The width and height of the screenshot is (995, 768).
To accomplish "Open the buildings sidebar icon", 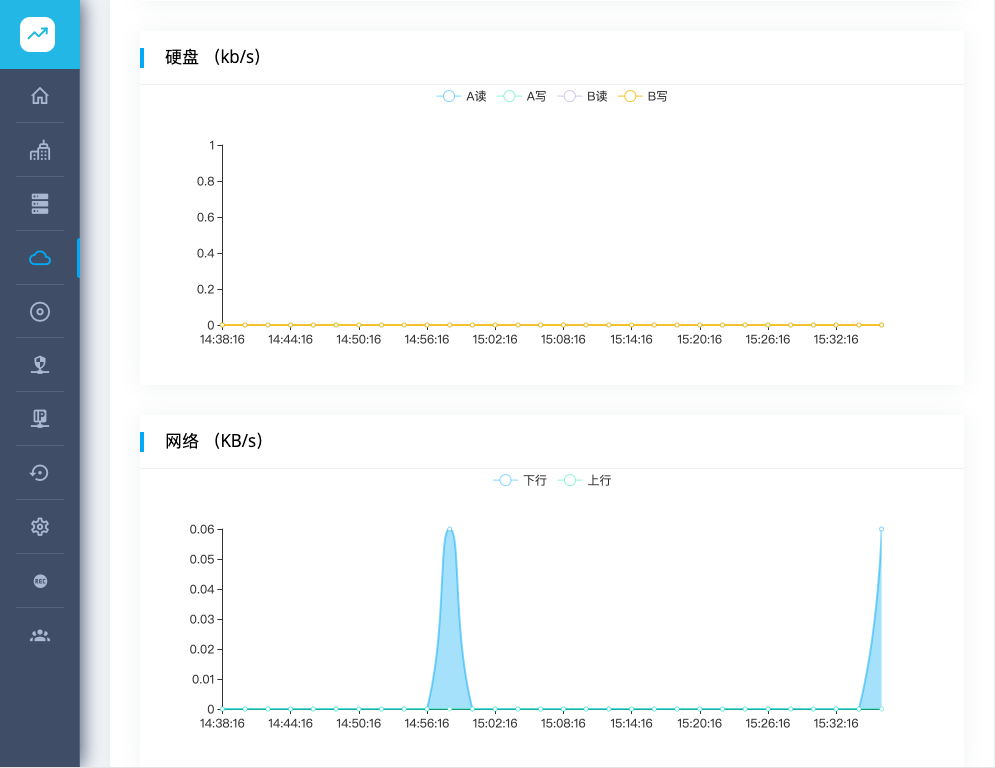I will coord(40,150).
